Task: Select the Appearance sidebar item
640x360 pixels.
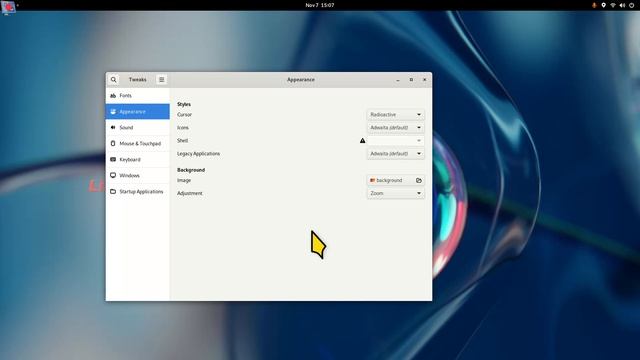Action: coord(138,111)
